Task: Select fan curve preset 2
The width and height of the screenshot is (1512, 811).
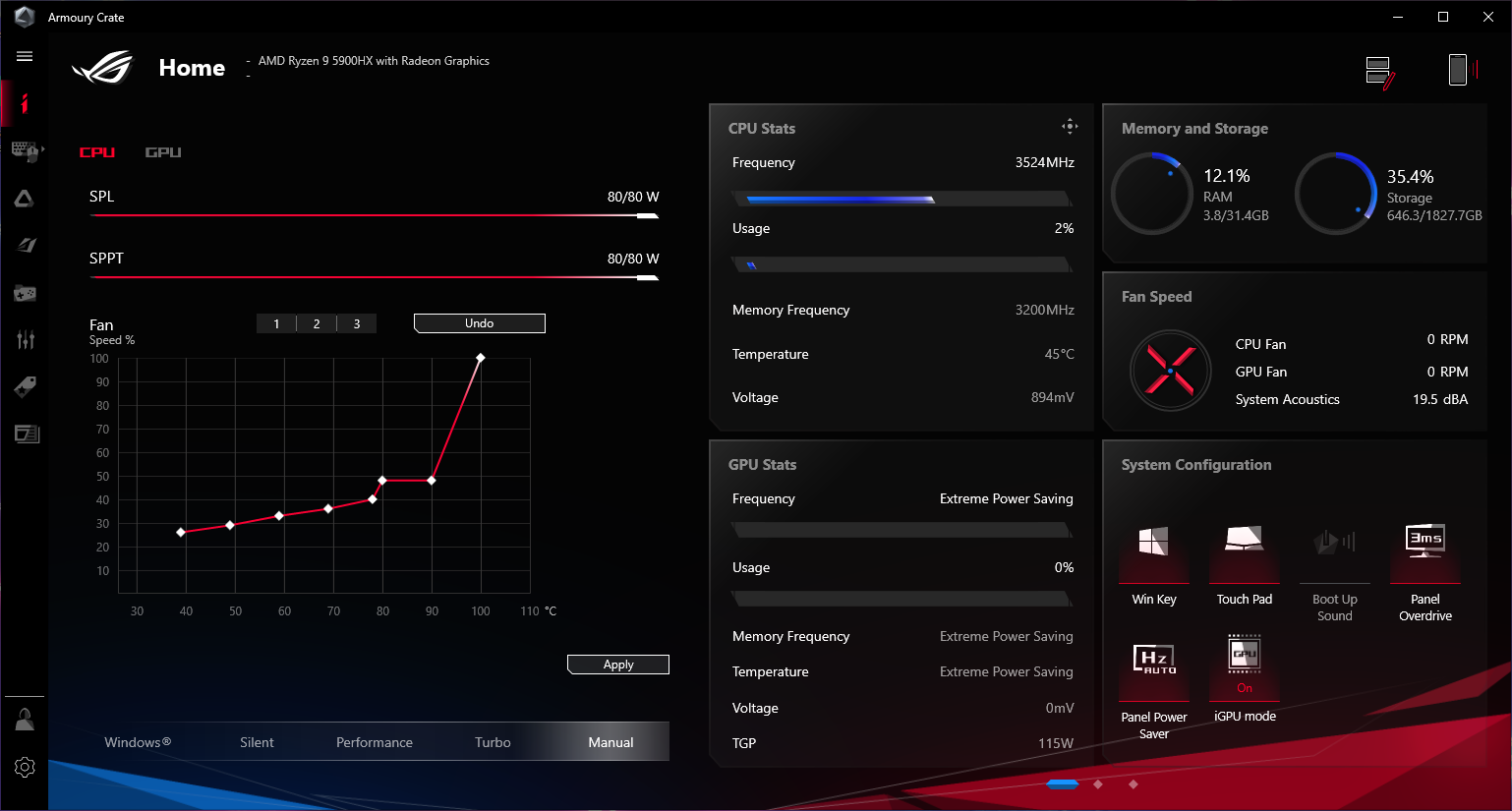Action: [317, 323]
